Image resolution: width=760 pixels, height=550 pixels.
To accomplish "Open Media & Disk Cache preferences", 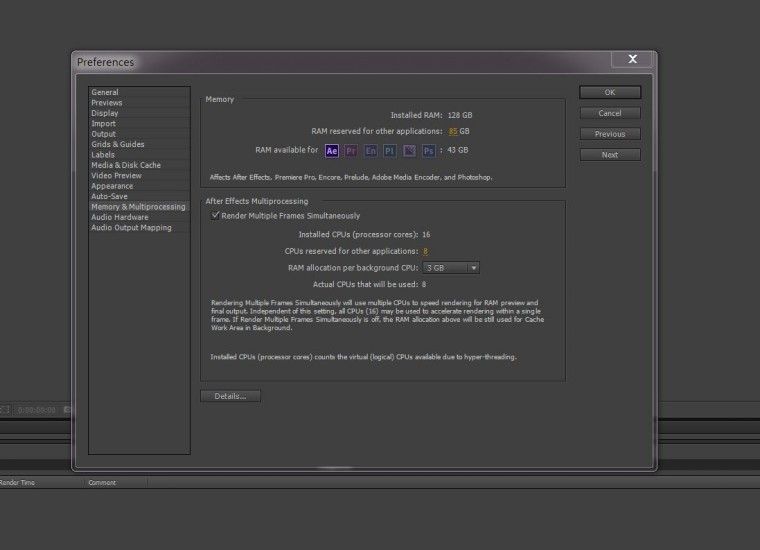I will pyautogui.click(x=126, y=165).
